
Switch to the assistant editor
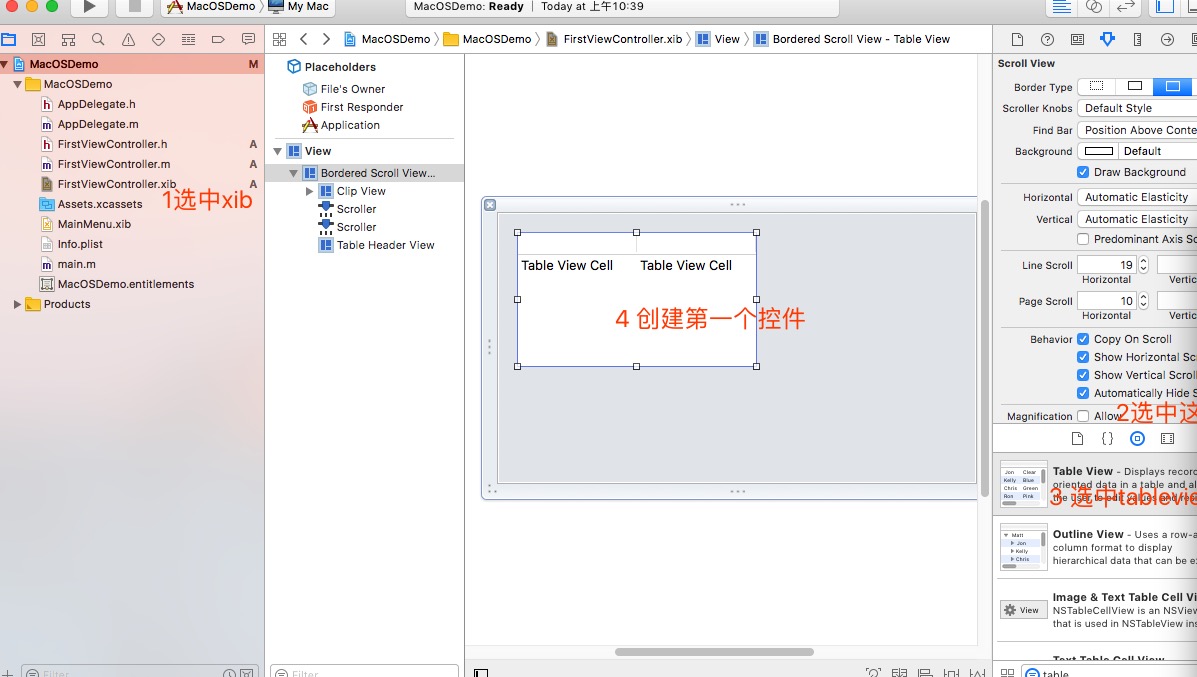[x=1094, y=7]
